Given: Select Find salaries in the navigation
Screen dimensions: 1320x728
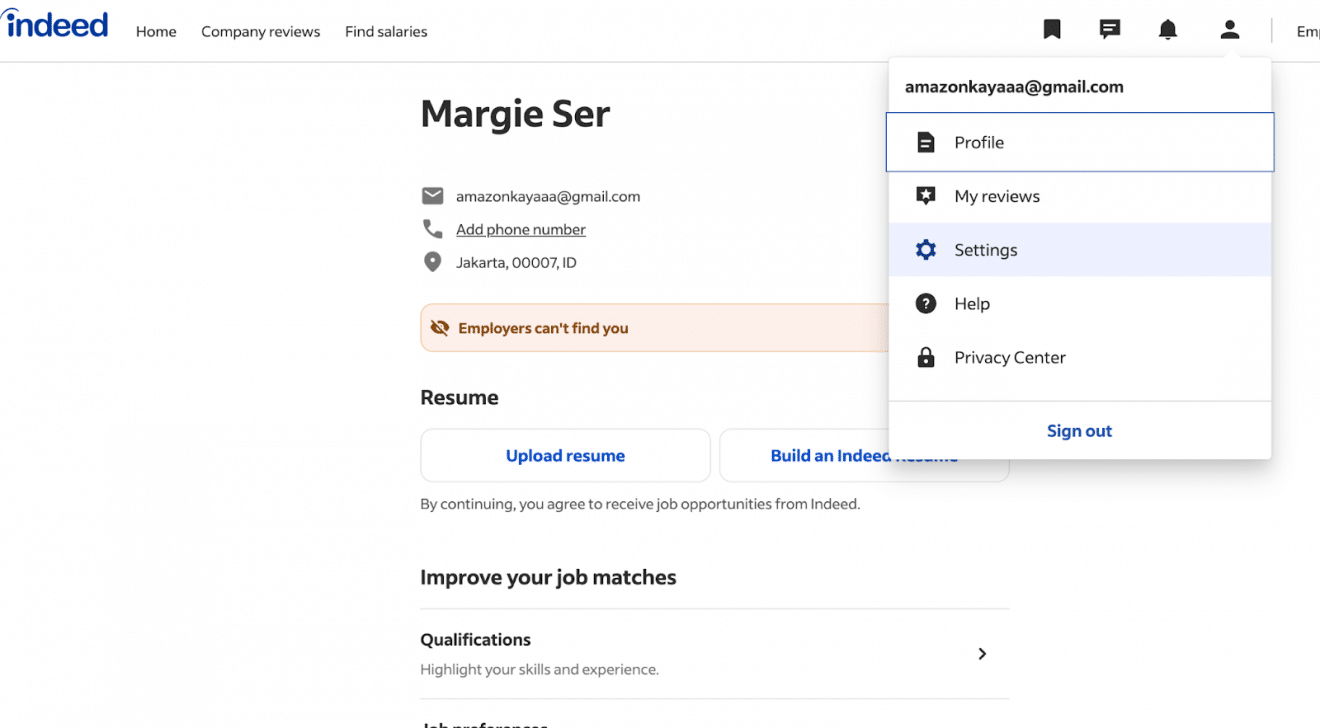Looking at the screenshot, I should (385, 31).
